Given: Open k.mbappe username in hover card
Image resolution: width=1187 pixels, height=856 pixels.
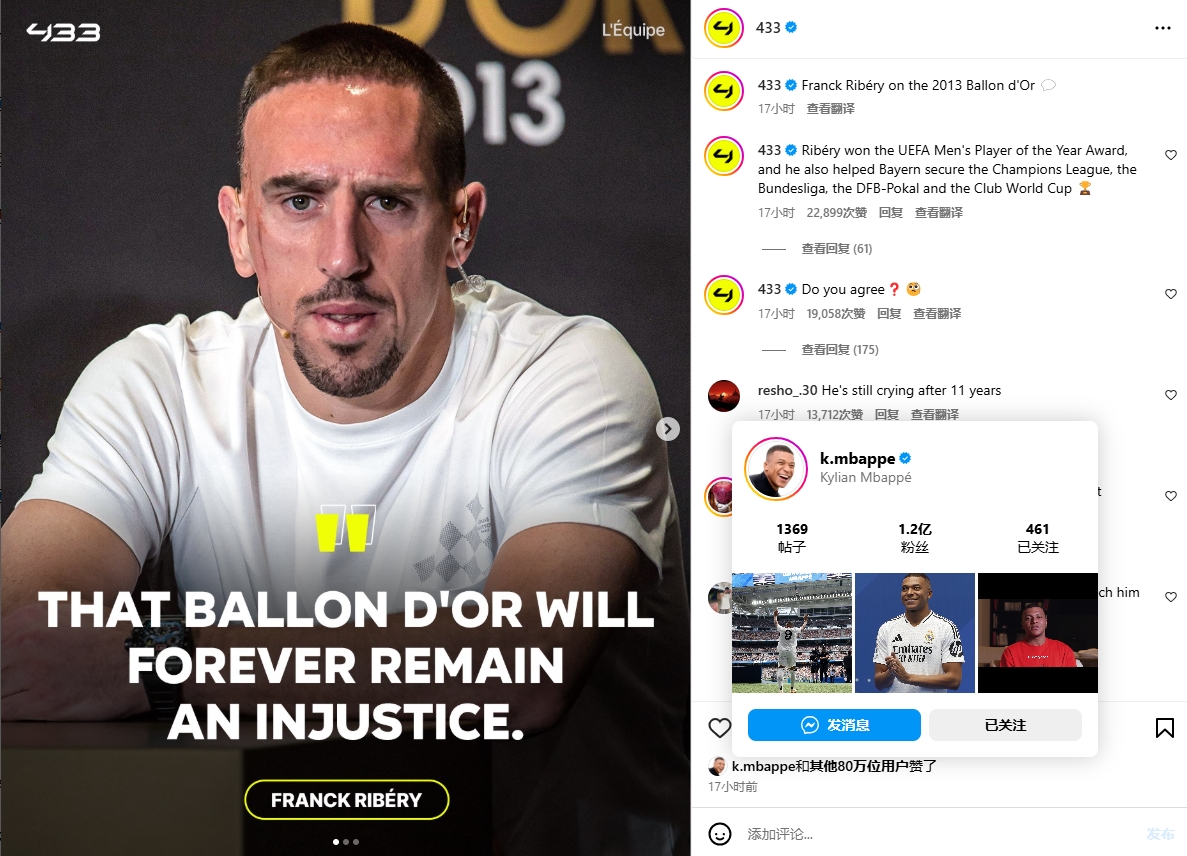Looking at the screenshot, I should [x=857, y=458].
